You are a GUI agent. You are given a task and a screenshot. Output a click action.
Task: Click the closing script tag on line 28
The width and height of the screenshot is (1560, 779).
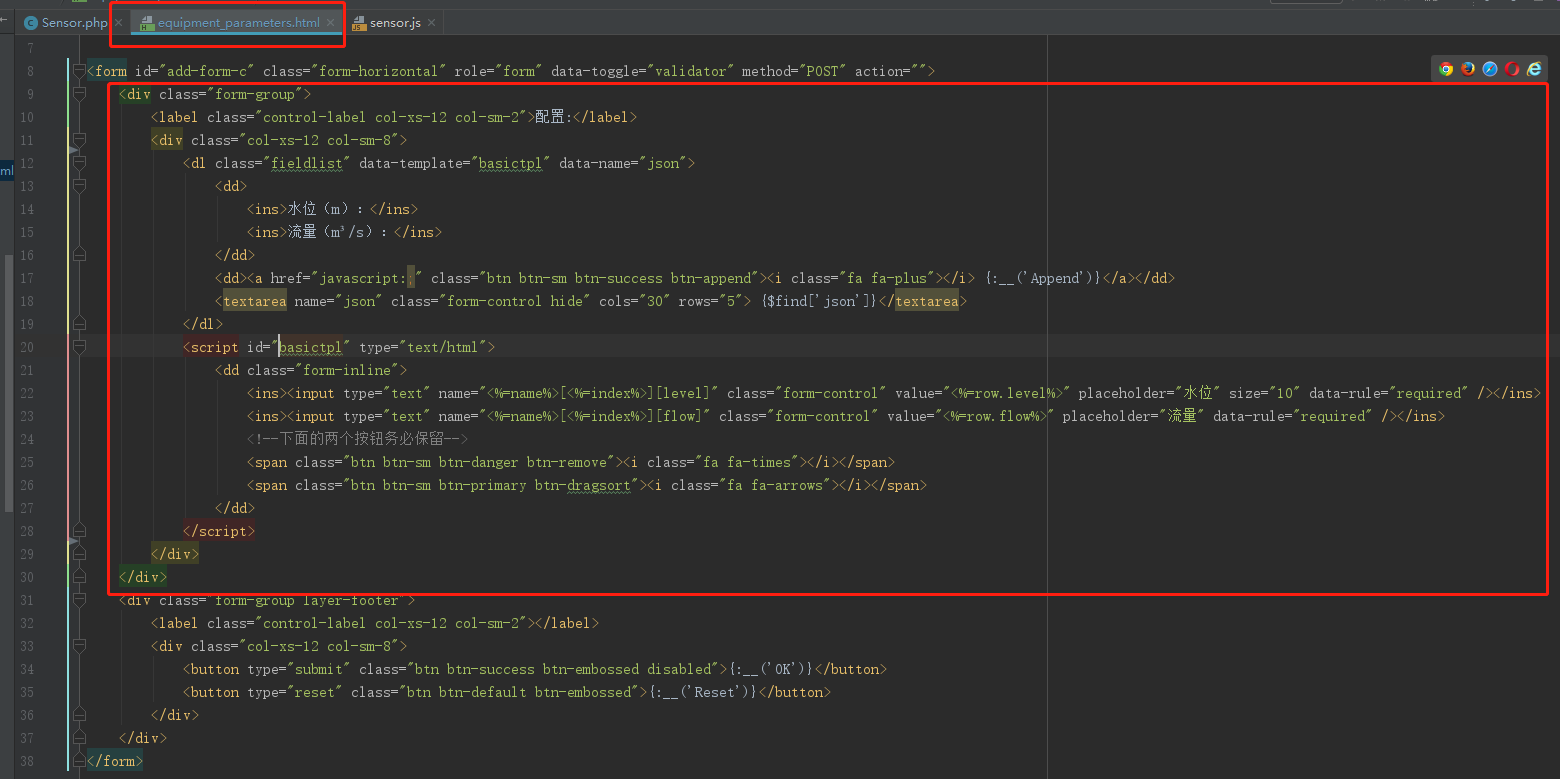coord(219,531)
